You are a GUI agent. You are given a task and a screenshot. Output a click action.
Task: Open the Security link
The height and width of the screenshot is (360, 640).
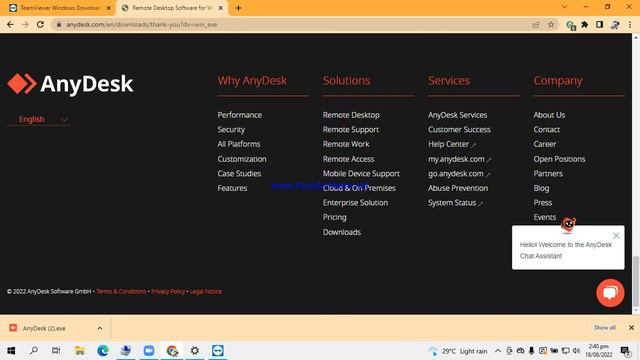(x=231, y=129)
